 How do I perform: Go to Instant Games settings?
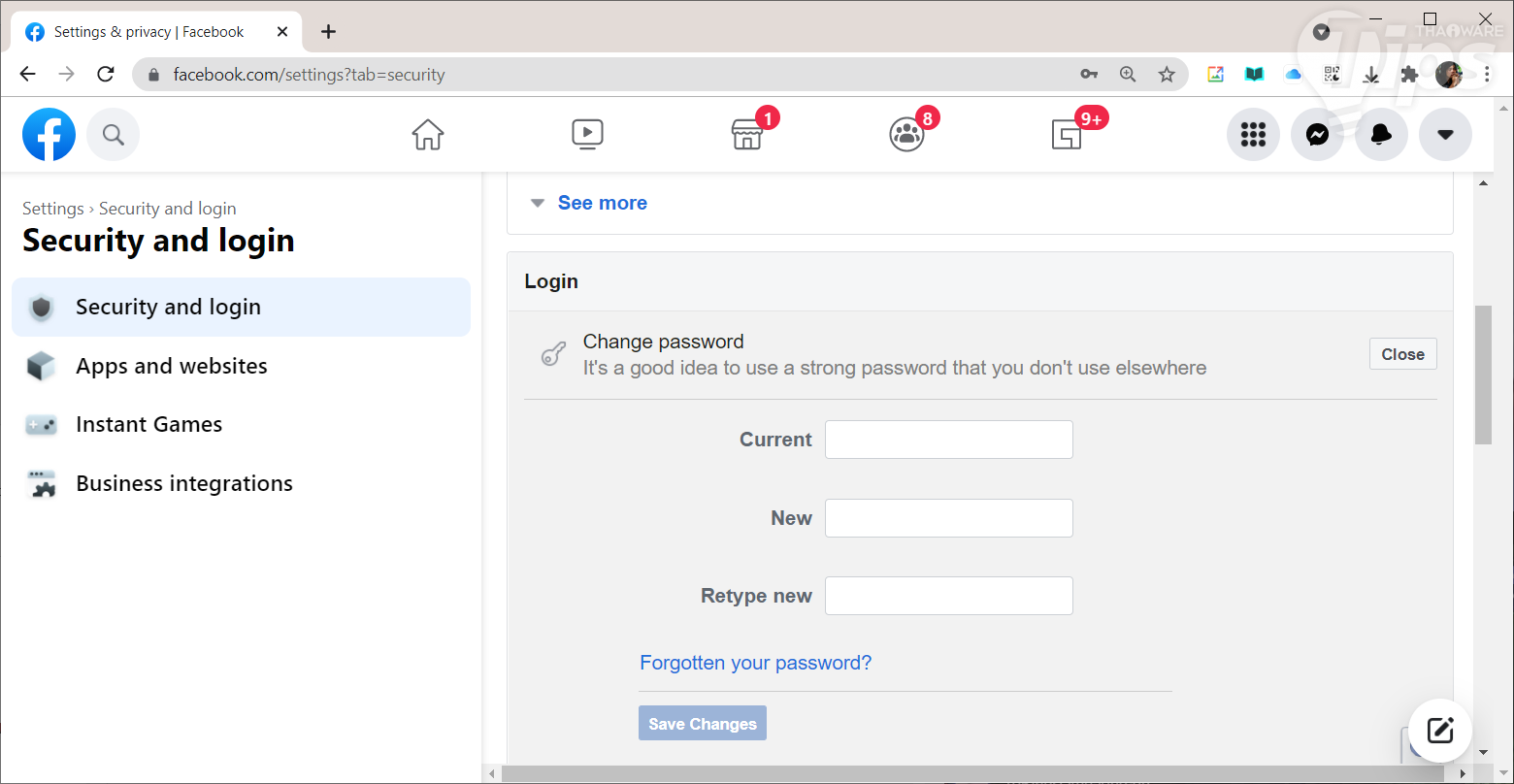(149, 424)
